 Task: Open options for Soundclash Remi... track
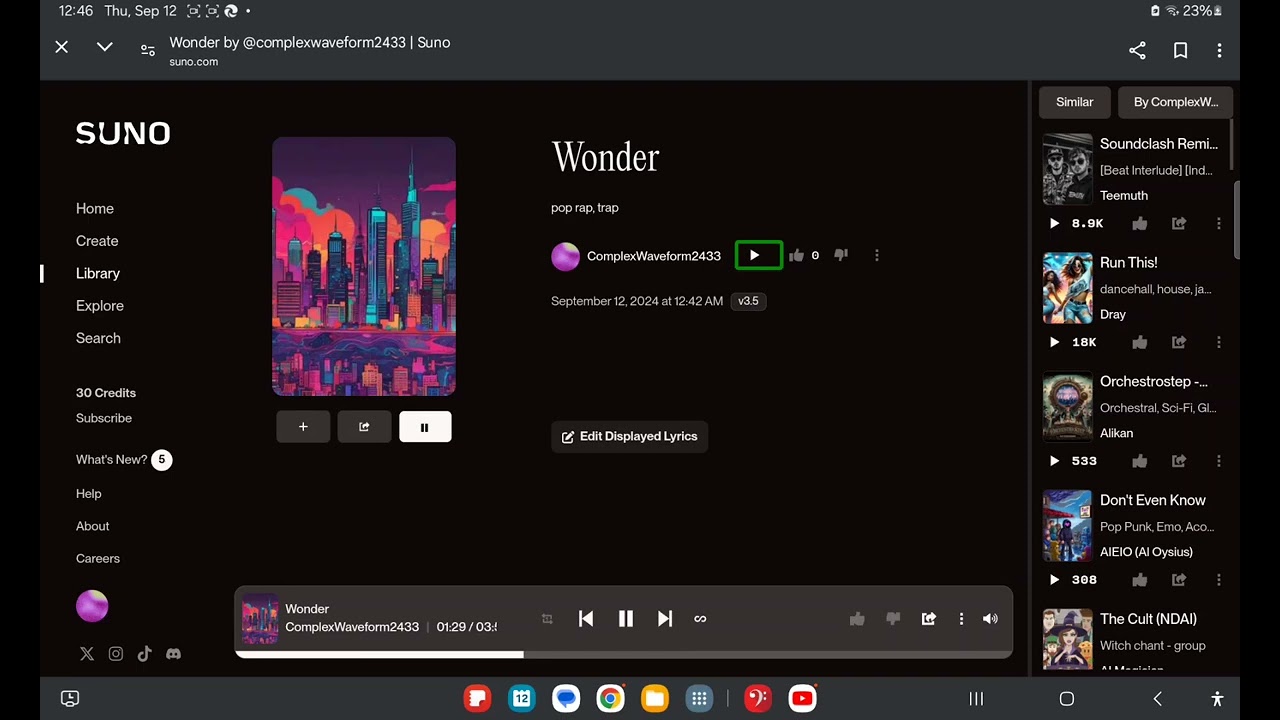click(x=1219, y=224)
